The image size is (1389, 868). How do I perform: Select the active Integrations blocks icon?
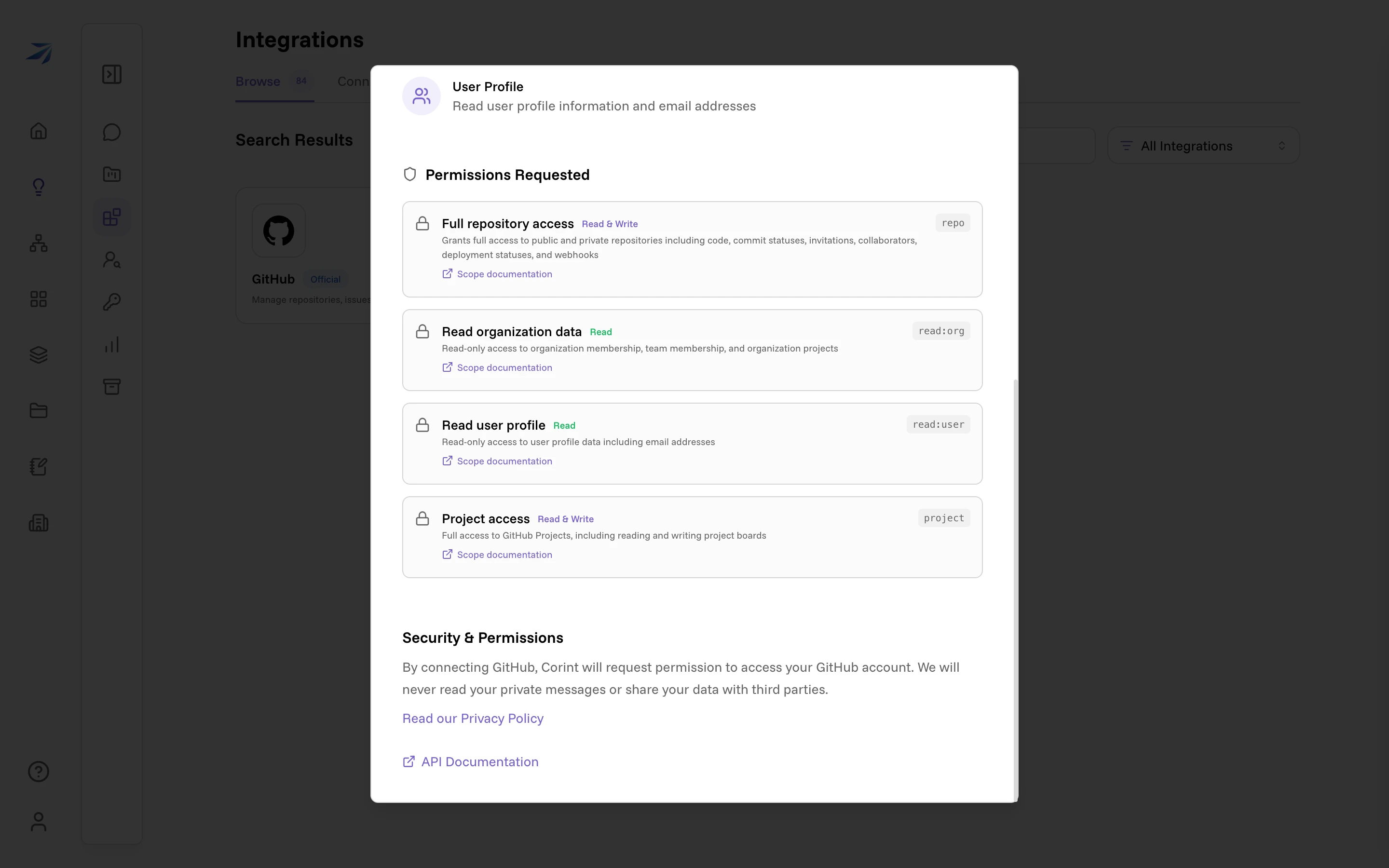(x=112, y=217)
